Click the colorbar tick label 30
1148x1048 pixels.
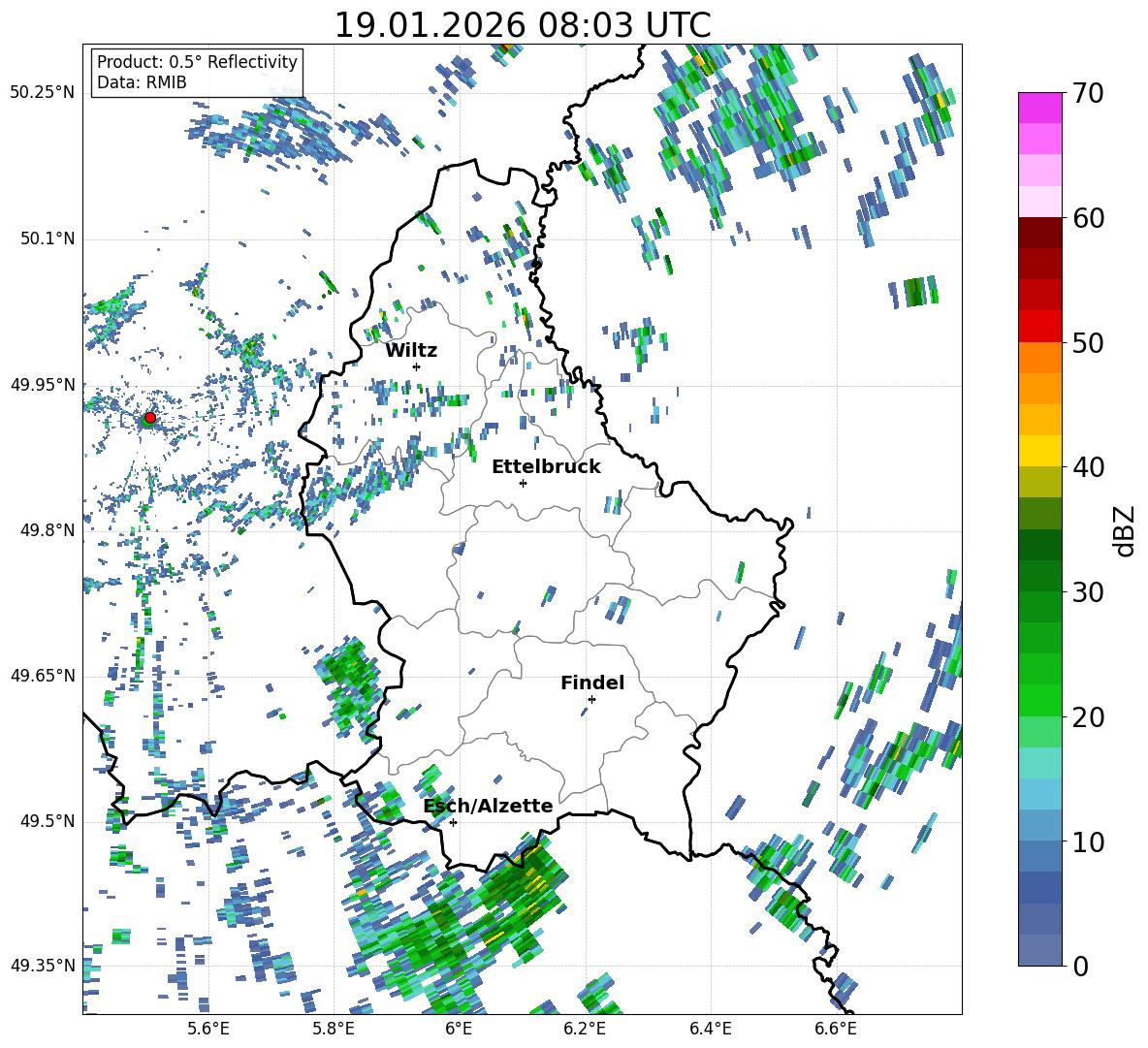[1087, 592]
